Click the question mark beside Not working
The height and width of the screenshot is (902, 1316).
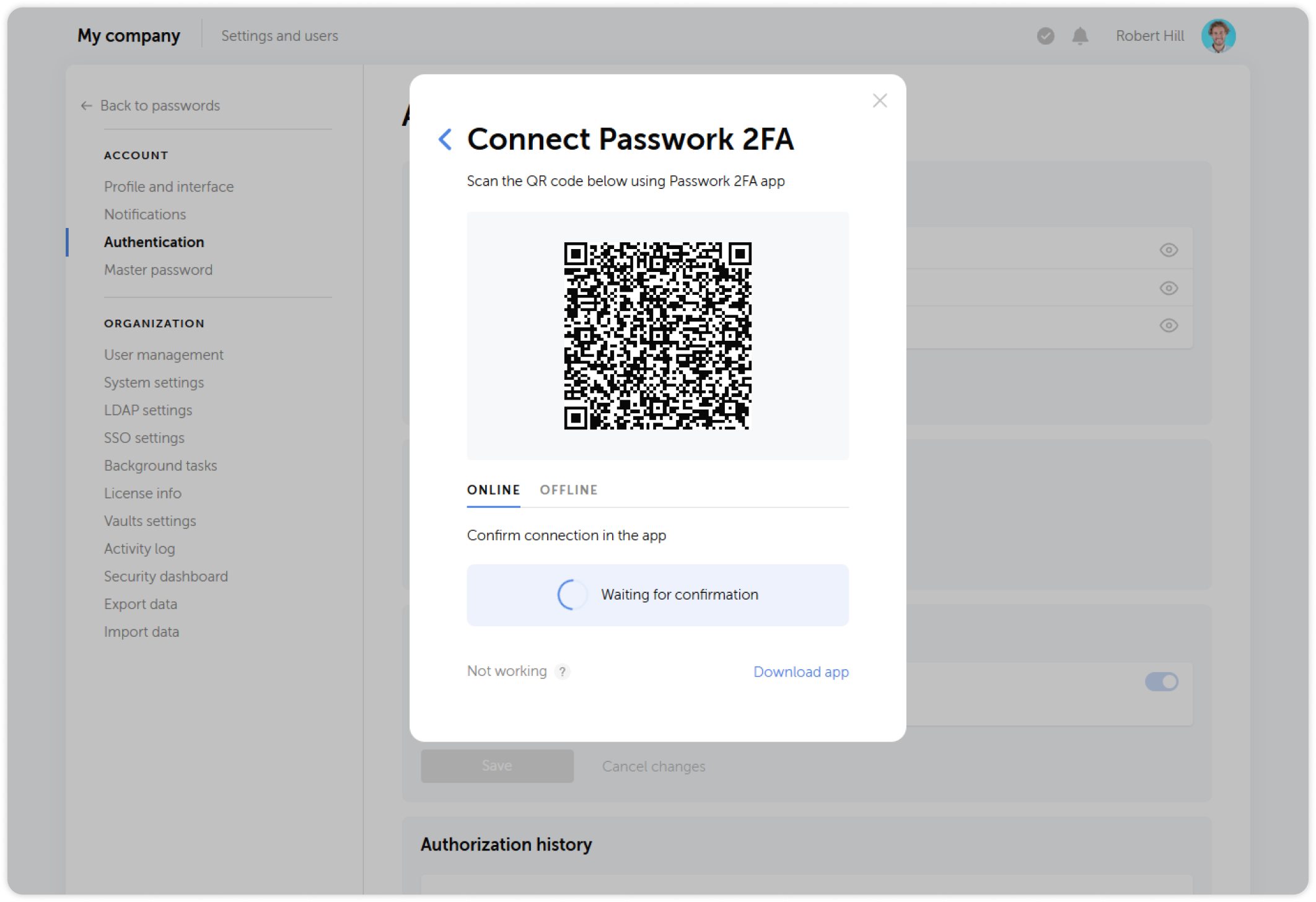pos(563,672)
